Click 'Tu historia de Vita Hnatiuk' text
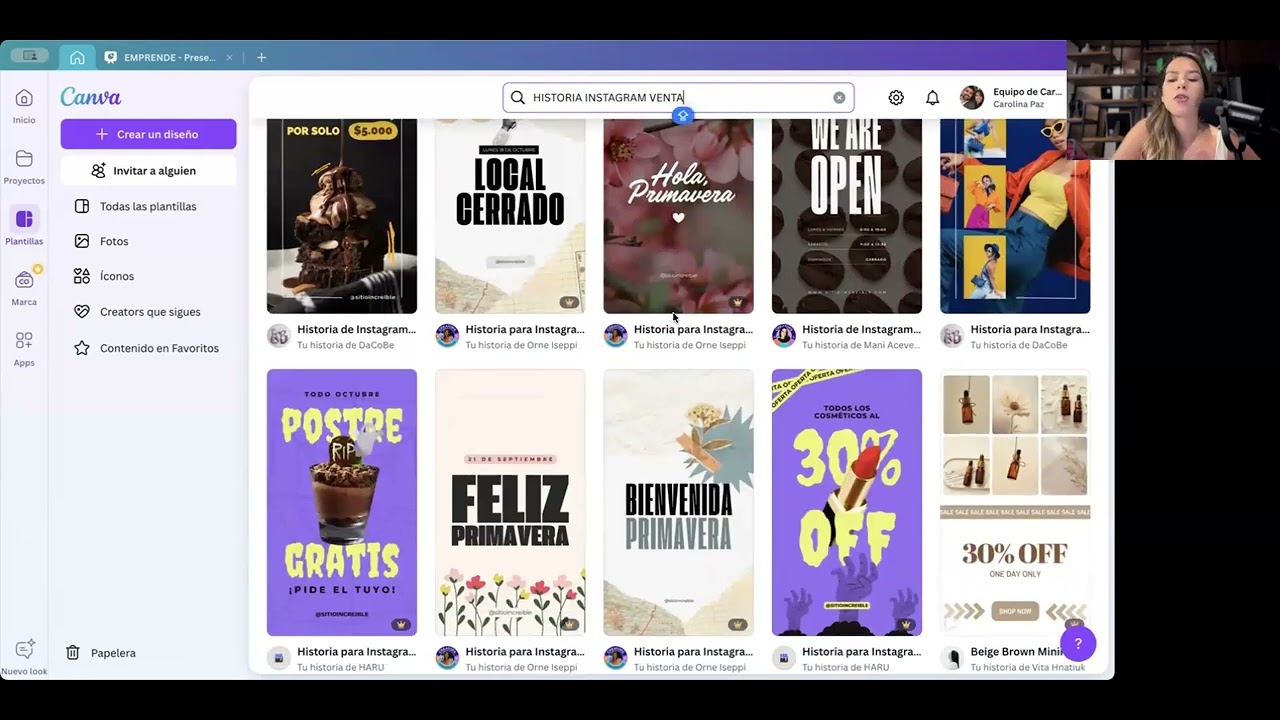The width and height of the screenshot is (1280, 720). (1027, 667)
